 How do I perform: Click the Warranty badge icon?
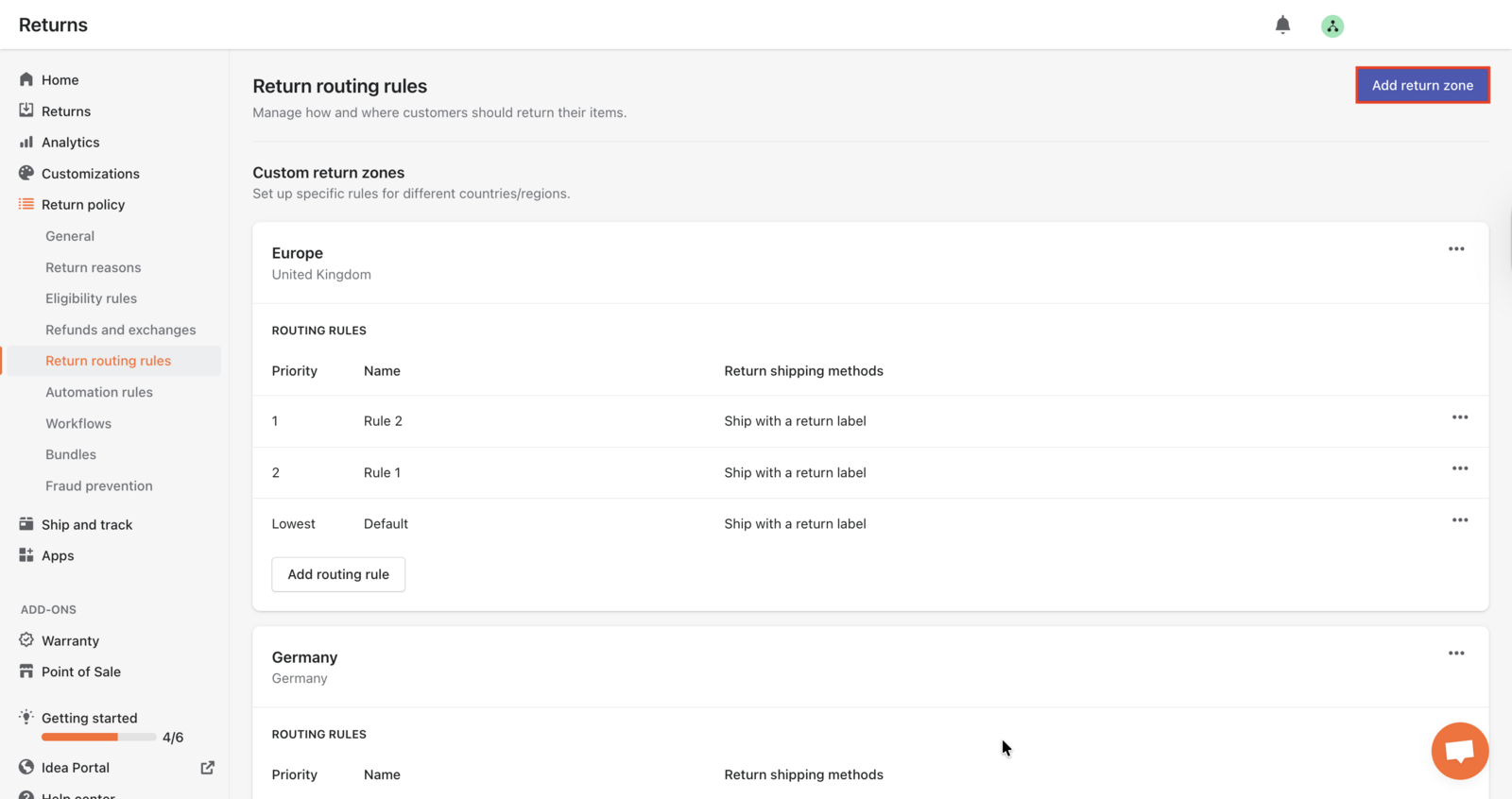[x=26, y=640]
